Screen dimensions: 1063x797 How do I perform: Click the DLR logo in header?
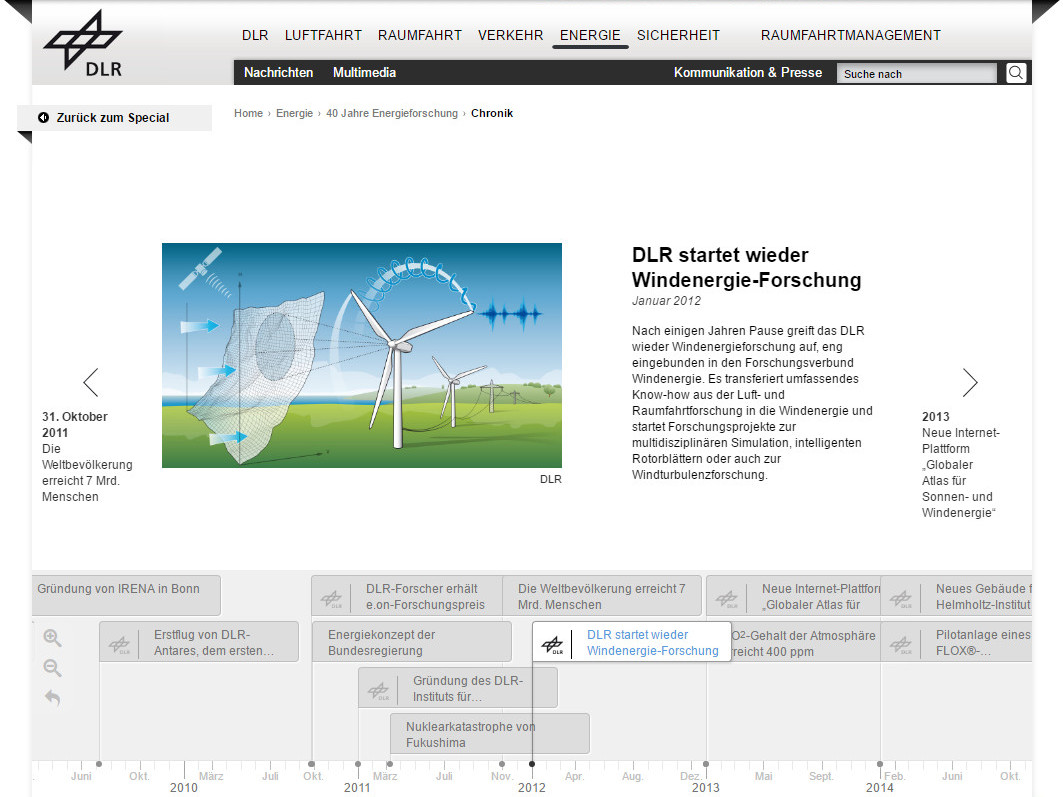click(83, 44)
